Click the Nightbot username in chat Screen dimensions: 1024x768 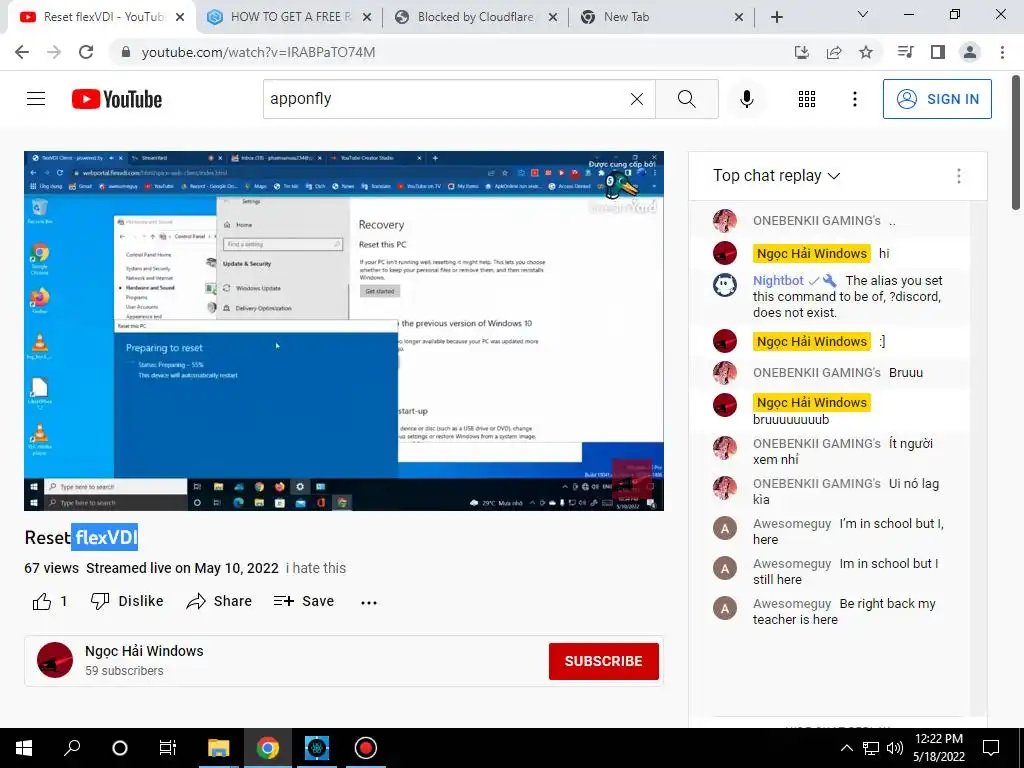coord(778,280)
